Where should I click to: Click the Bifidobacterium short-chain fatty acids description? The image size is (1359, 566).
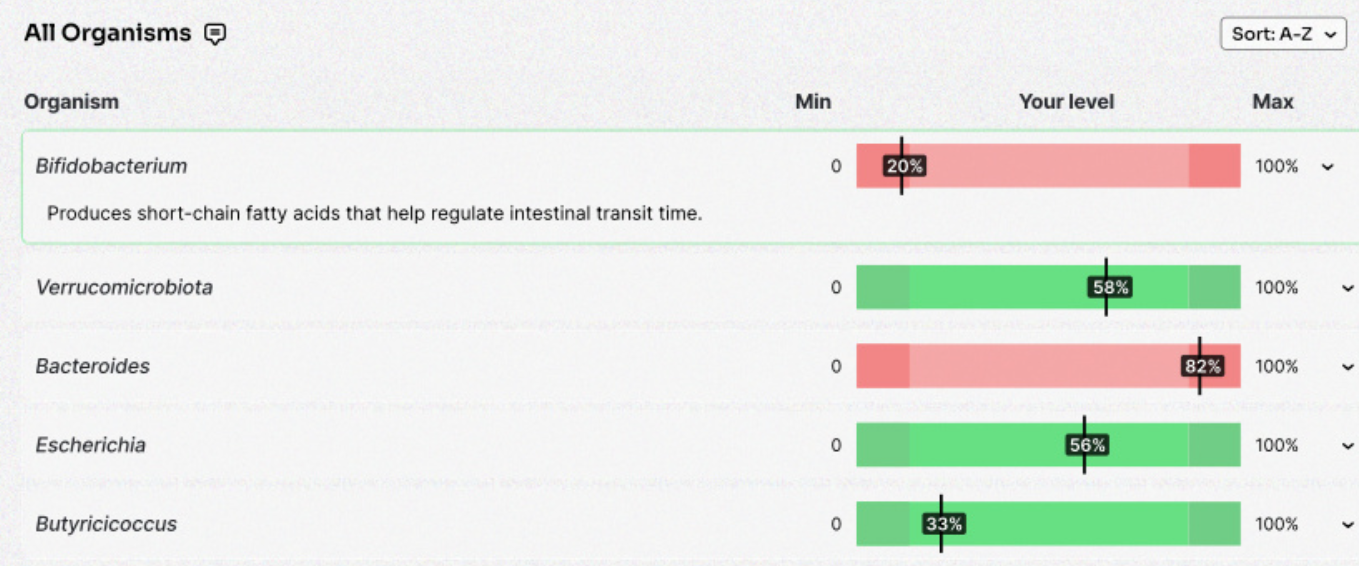tap(374, 214)
